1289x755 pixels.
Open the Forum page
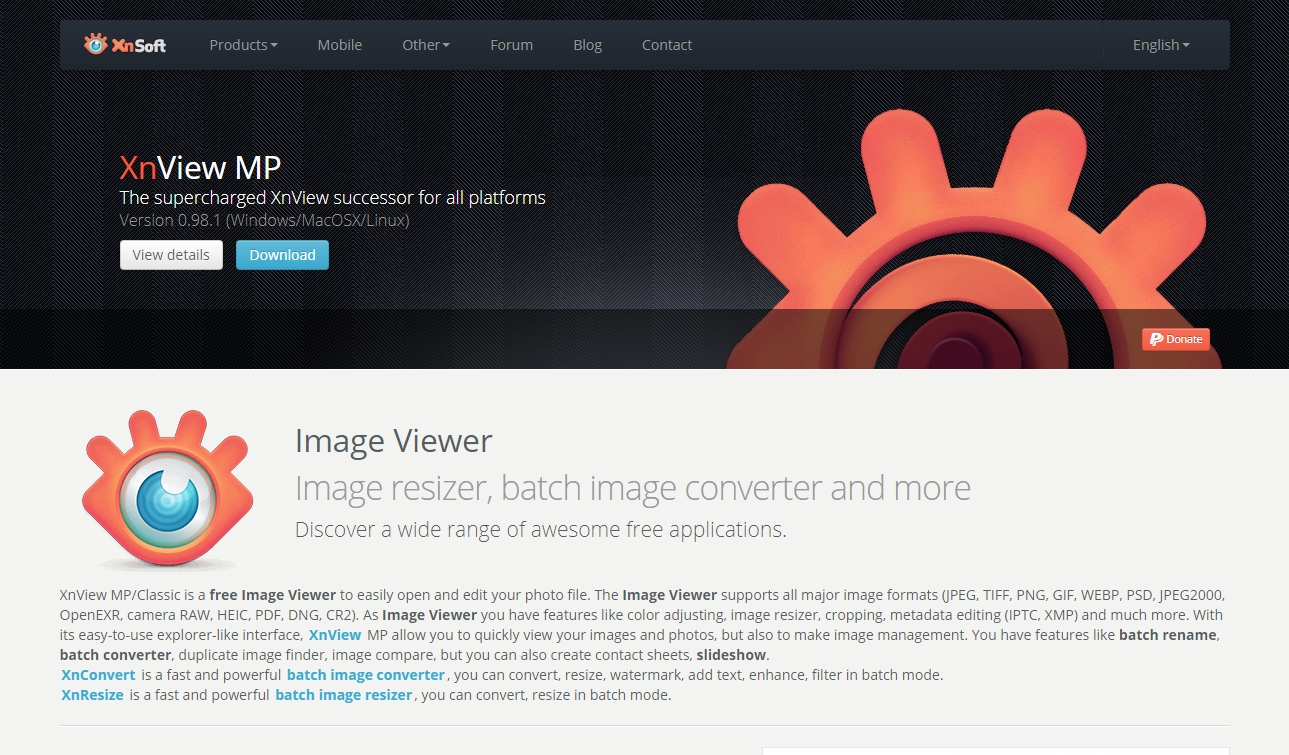pyautogui.click(x=511, y=45)
